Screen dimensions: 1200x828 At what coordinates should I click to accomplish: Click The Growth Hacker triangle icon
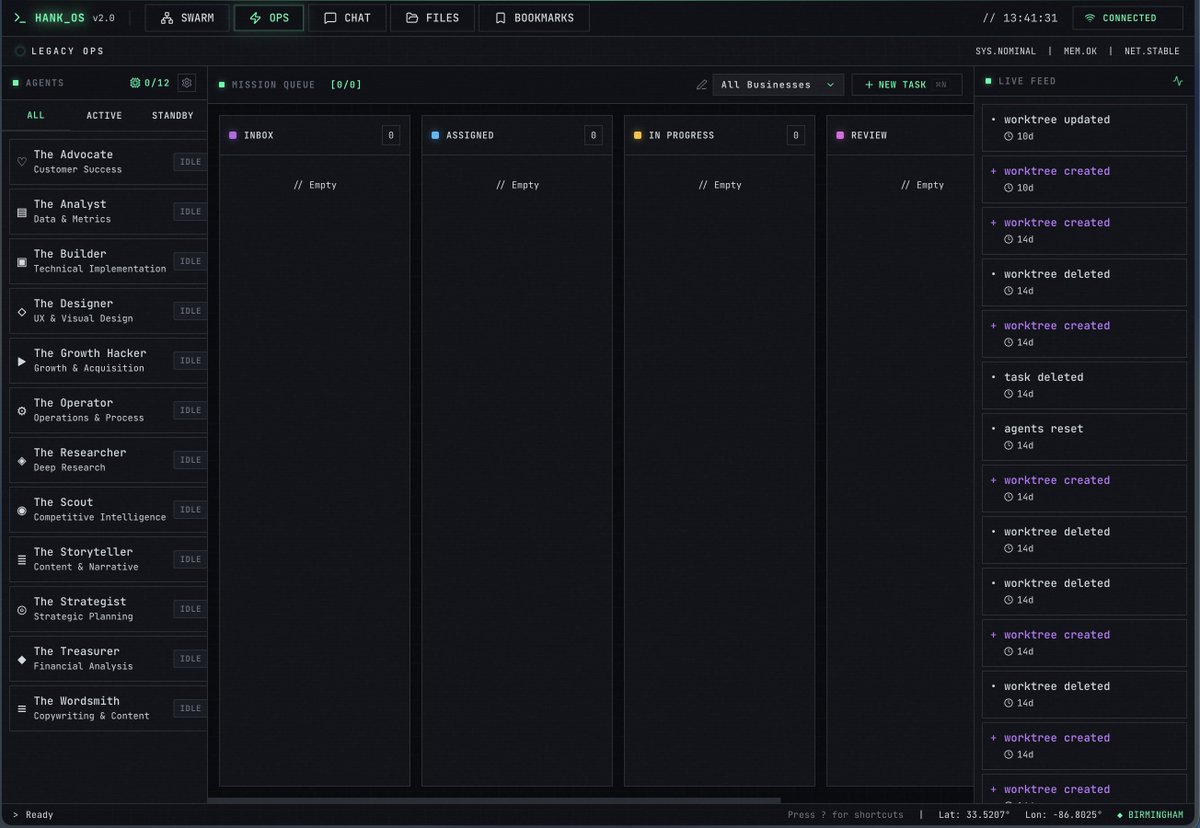[x=22, y=361]
